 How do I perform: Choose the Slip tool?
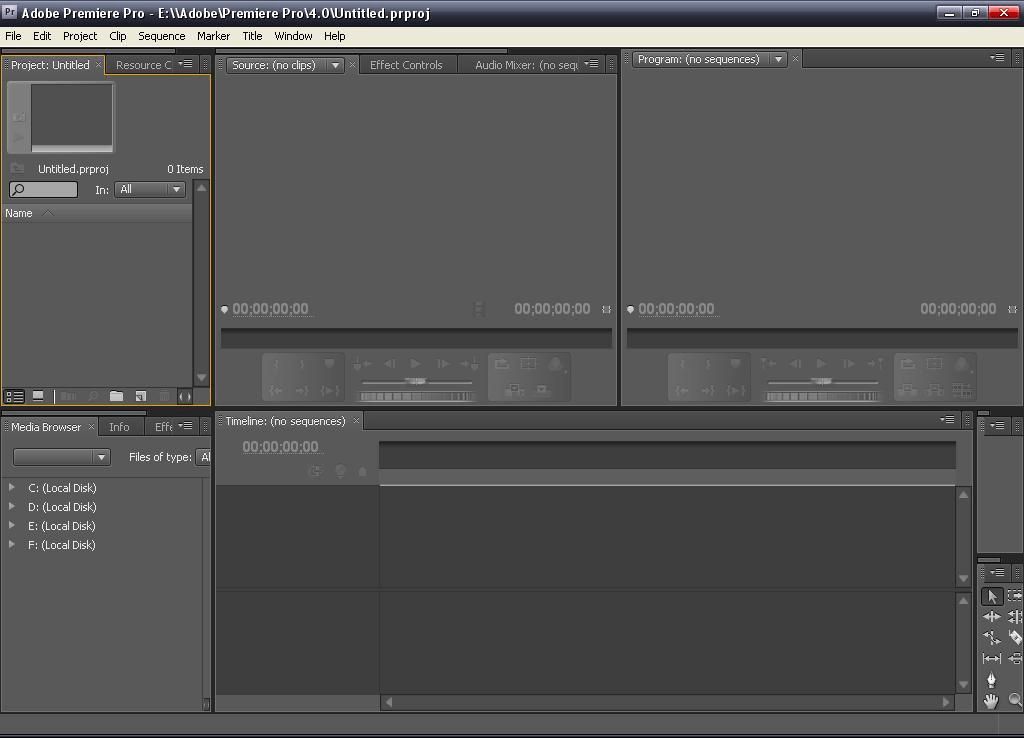(991, 659)
